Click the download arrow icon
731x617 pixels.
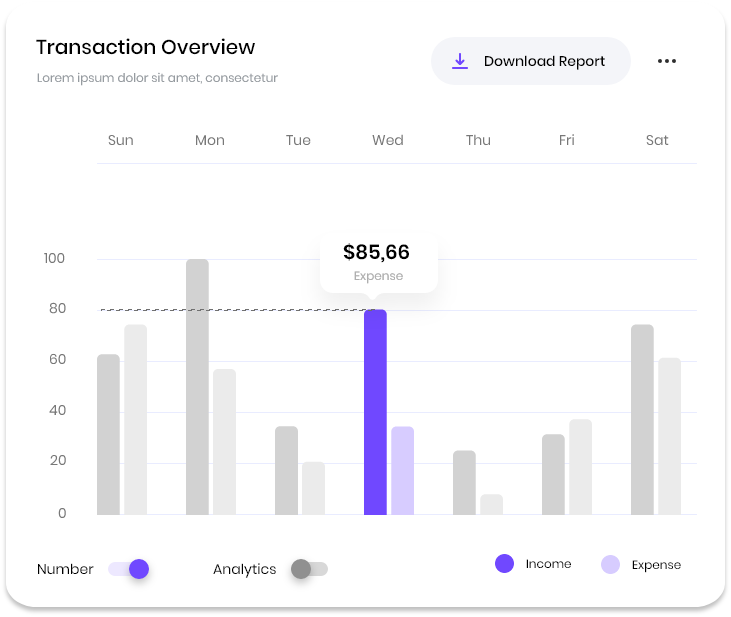click(460, 61)
